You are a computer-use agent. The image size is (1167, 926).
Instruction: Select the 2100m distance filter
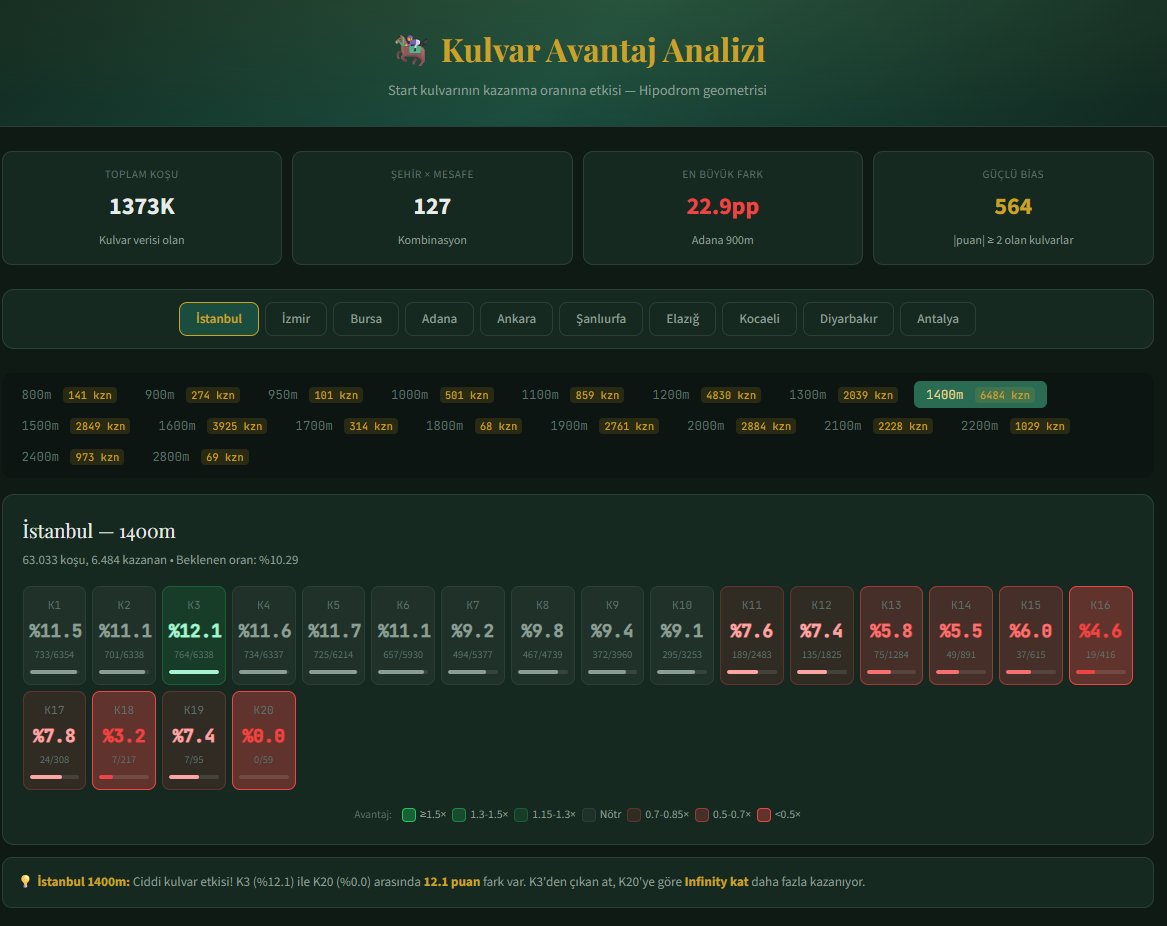(878, 426)
